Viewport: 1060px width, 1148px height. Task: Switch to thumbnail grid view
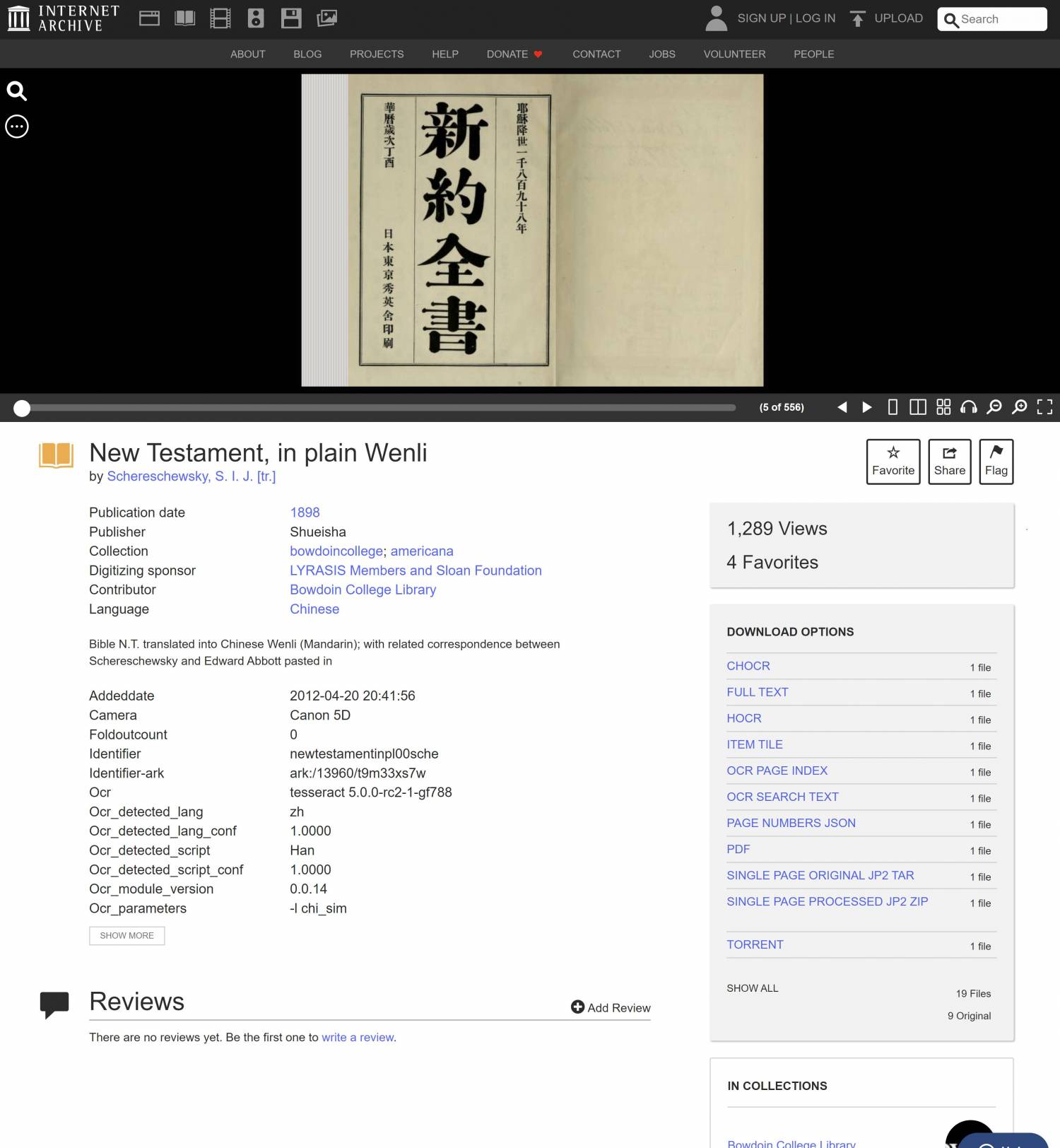[x=943, y=407]
